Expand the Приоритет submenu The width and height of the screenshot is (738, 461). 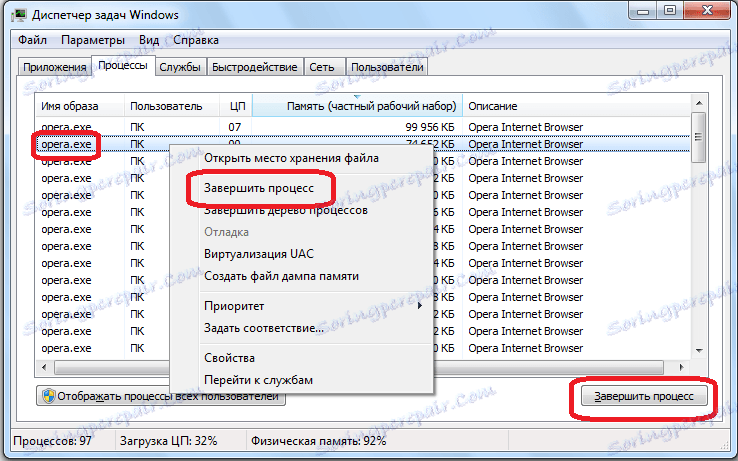tap(301, 306)
